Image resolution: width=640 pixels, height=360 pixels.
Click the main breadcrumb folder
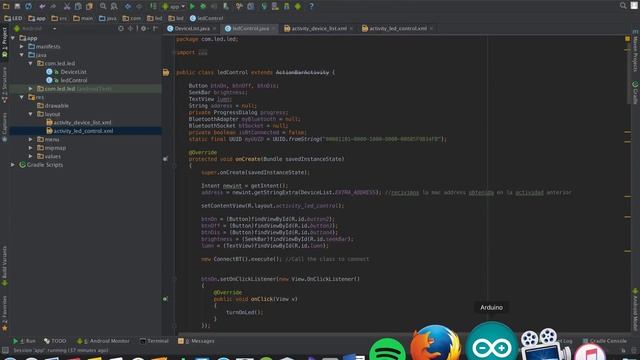click(x=83, y=18)
